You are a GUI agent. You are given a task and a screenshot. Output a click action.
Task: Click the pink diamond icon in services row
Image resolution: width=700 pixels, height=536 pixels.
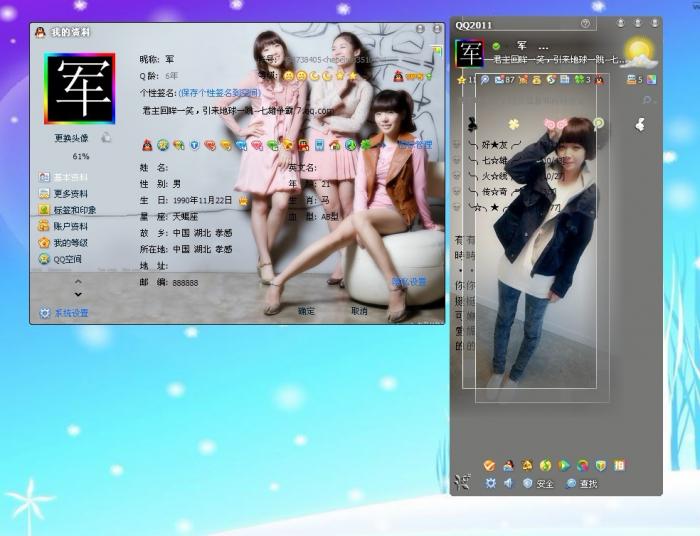[x=257, y=145]
